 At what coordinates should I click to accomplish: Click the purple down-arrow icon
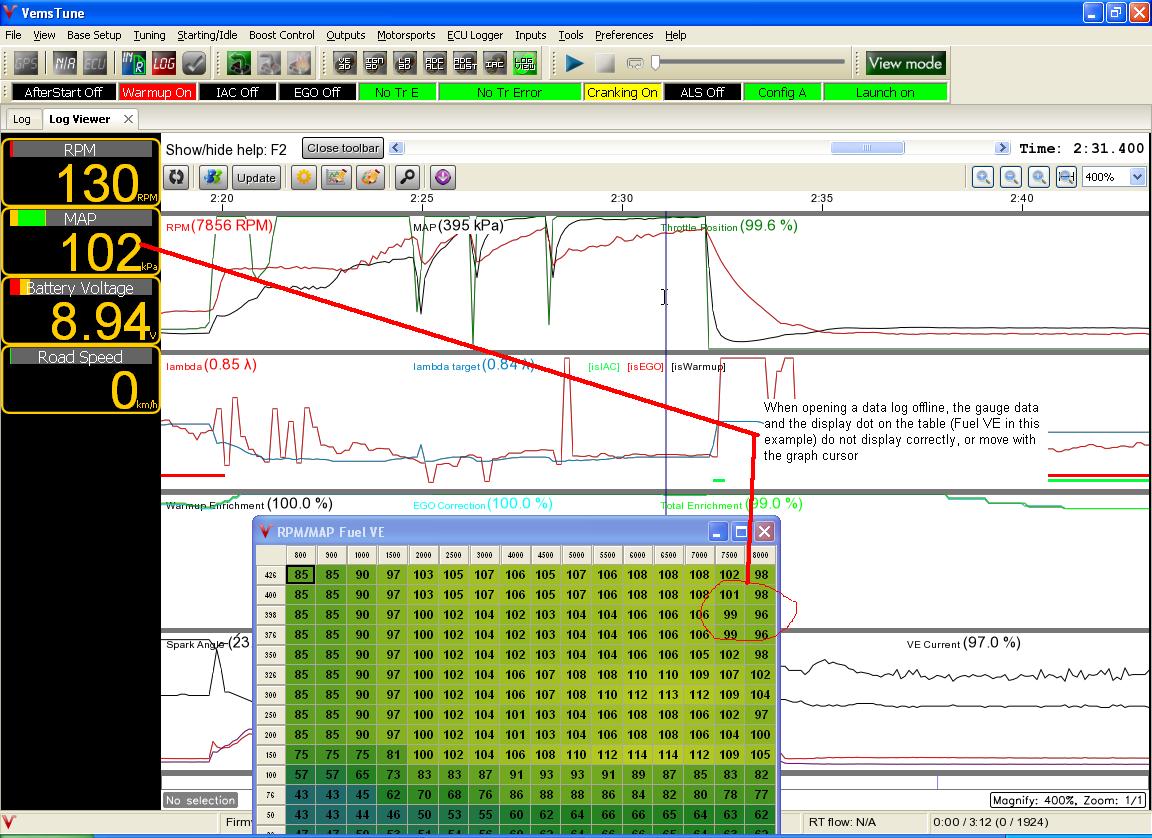point(443,177)
